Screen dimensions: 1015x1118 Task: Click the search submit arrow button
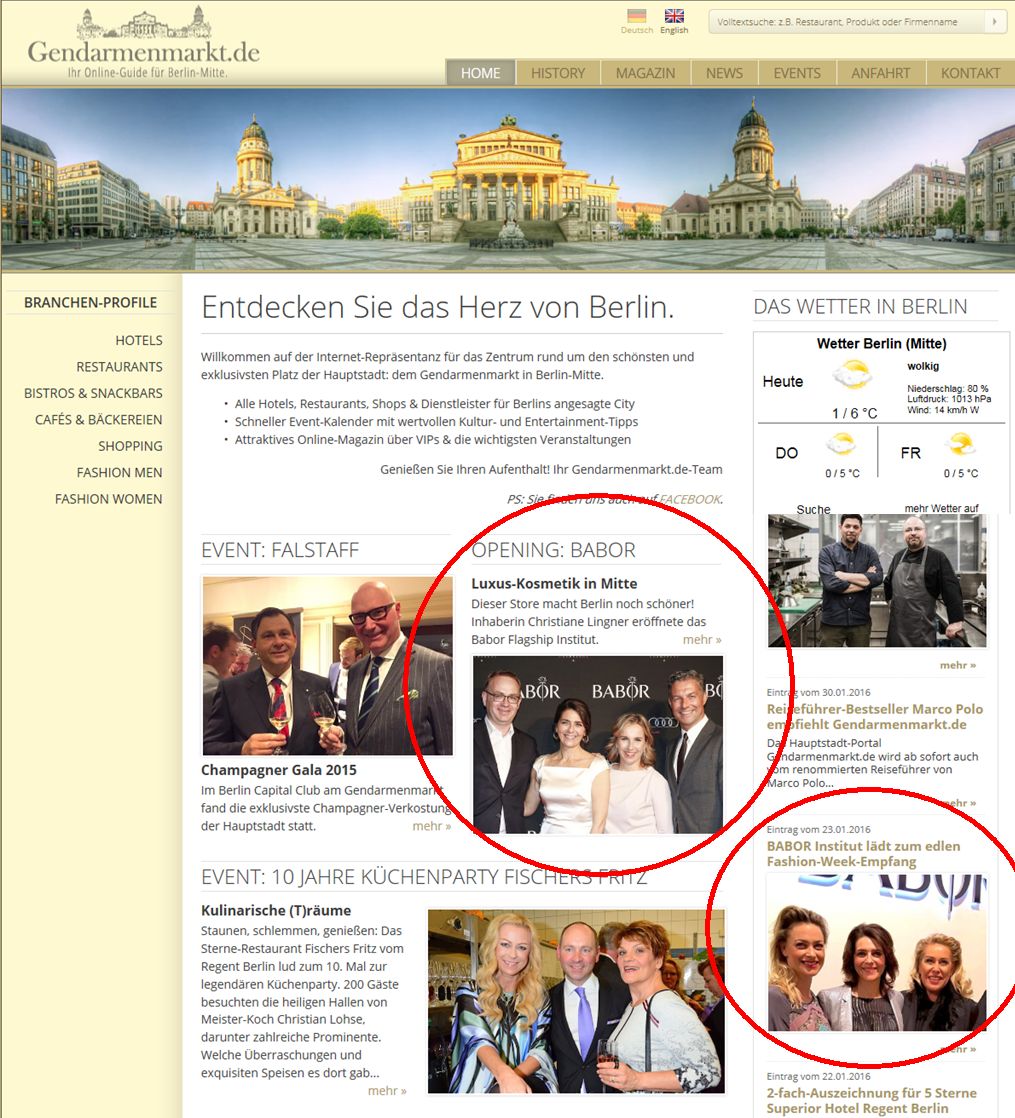point(994,21)
